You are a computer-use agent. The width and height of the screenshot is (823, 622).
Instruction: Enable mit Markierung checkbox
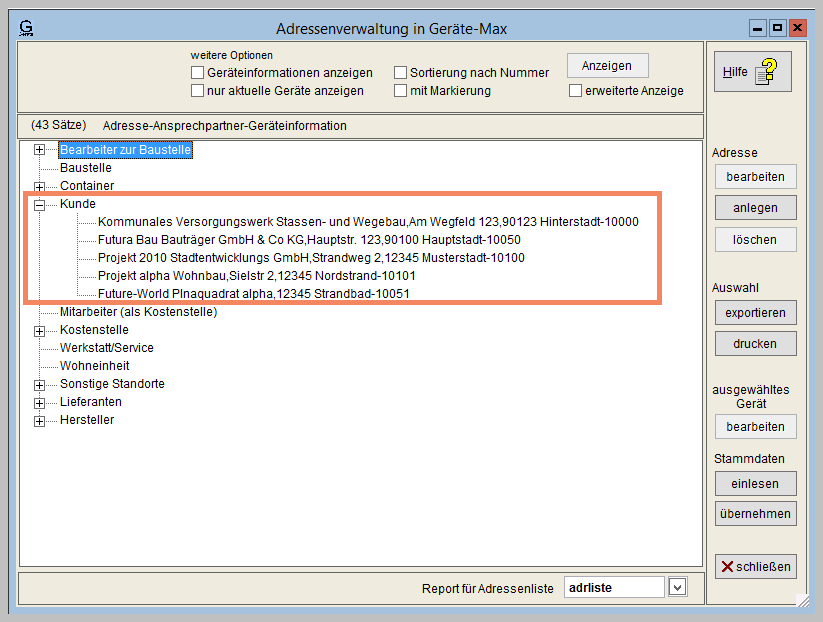(400, 91)
